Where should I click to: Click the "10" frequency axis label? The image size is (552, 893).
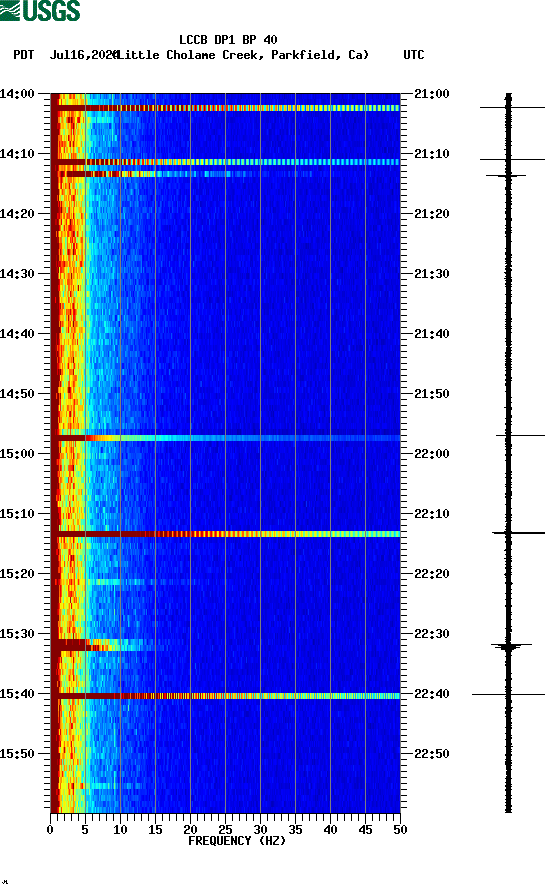tap(120, 830)
